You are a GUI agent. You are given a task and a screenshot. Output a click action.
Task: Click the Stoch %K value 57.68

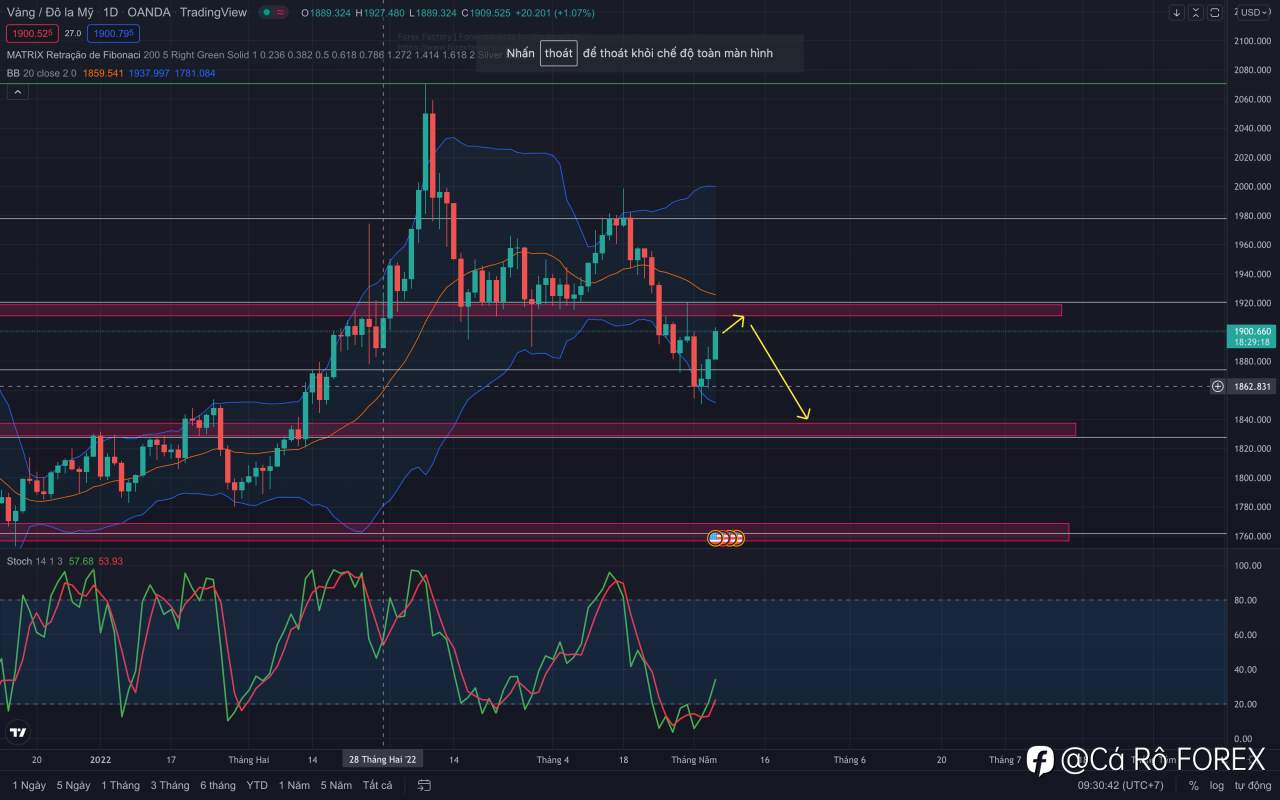[80, 561]
